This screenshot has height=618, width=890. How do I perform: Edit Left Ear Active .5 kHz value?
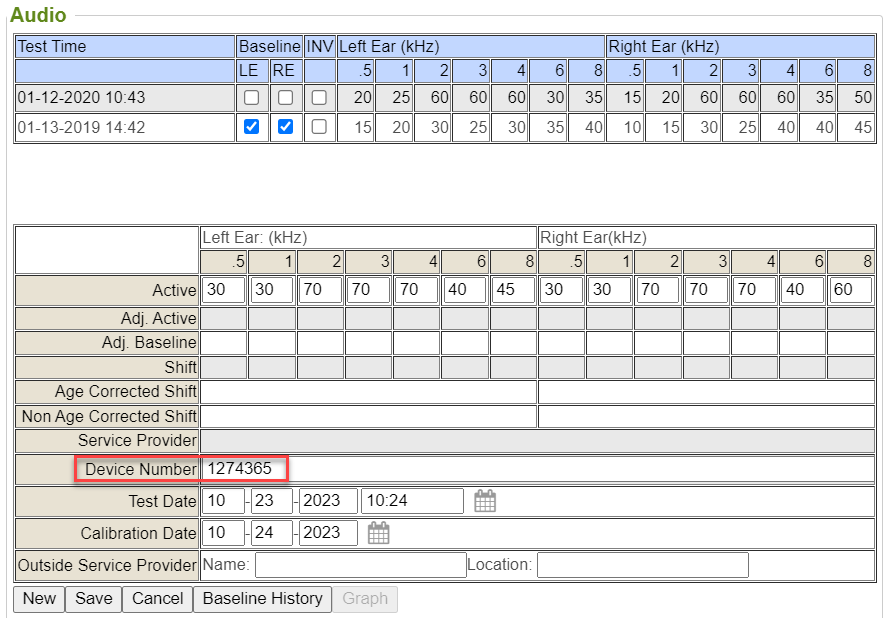click(x=223, y=290)
